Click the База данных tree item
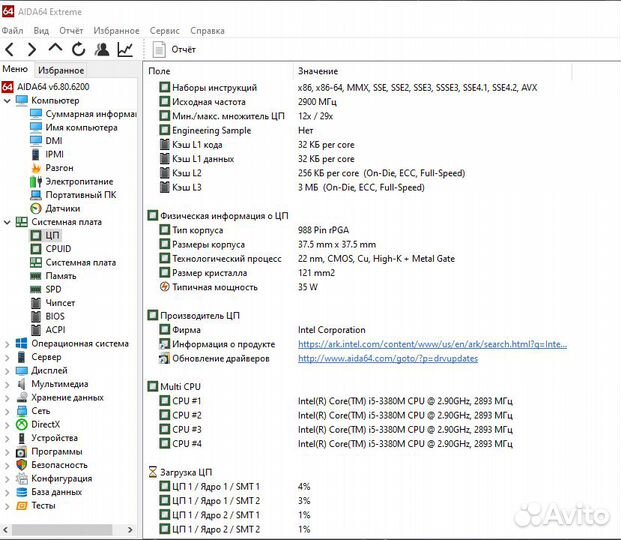621x540 pixels. pyautogui.click(x=49, y=492)
